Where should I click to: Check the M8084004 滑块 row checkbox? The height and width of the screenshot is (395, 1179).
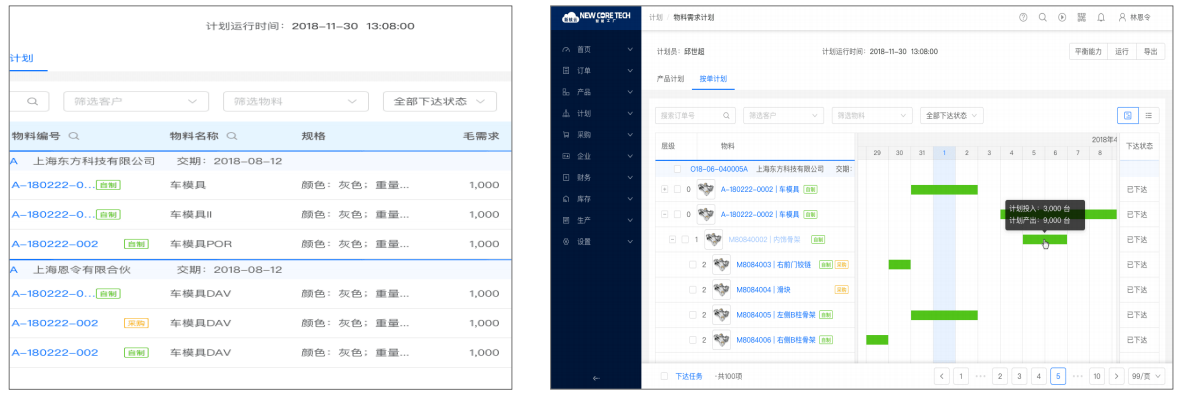pos(693,289)
